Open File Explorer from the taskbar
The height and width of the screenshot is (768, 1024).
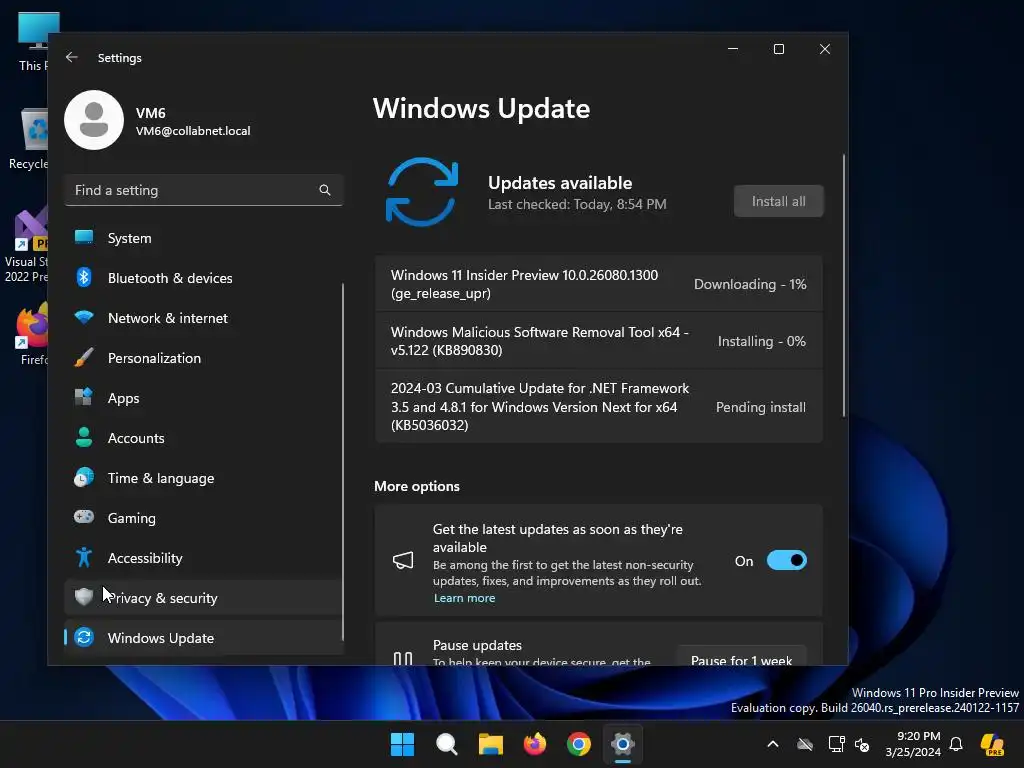[x=490, y=744]
